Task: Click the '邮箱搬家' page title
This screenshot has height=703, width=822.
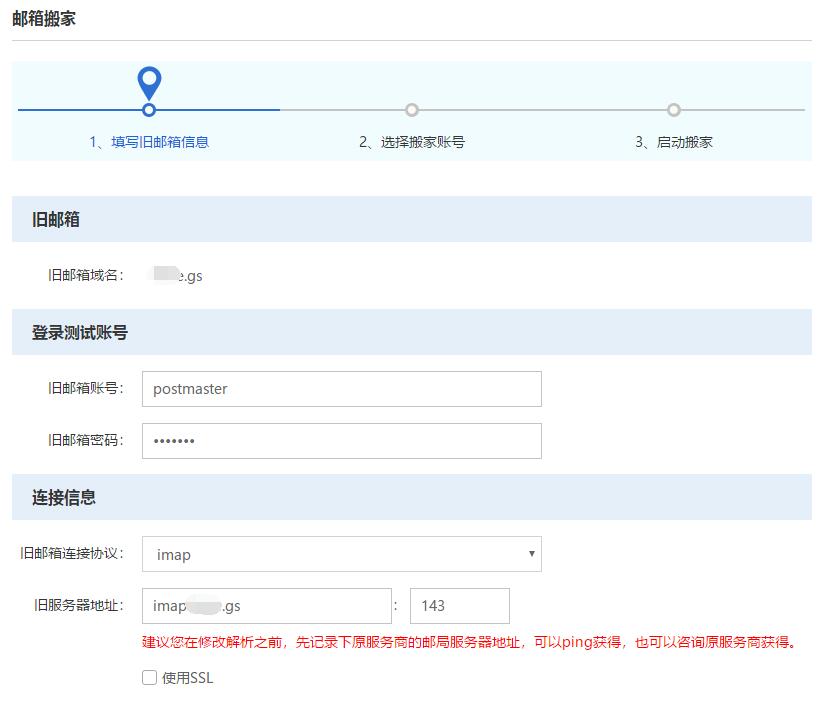Action: (44, 18)
